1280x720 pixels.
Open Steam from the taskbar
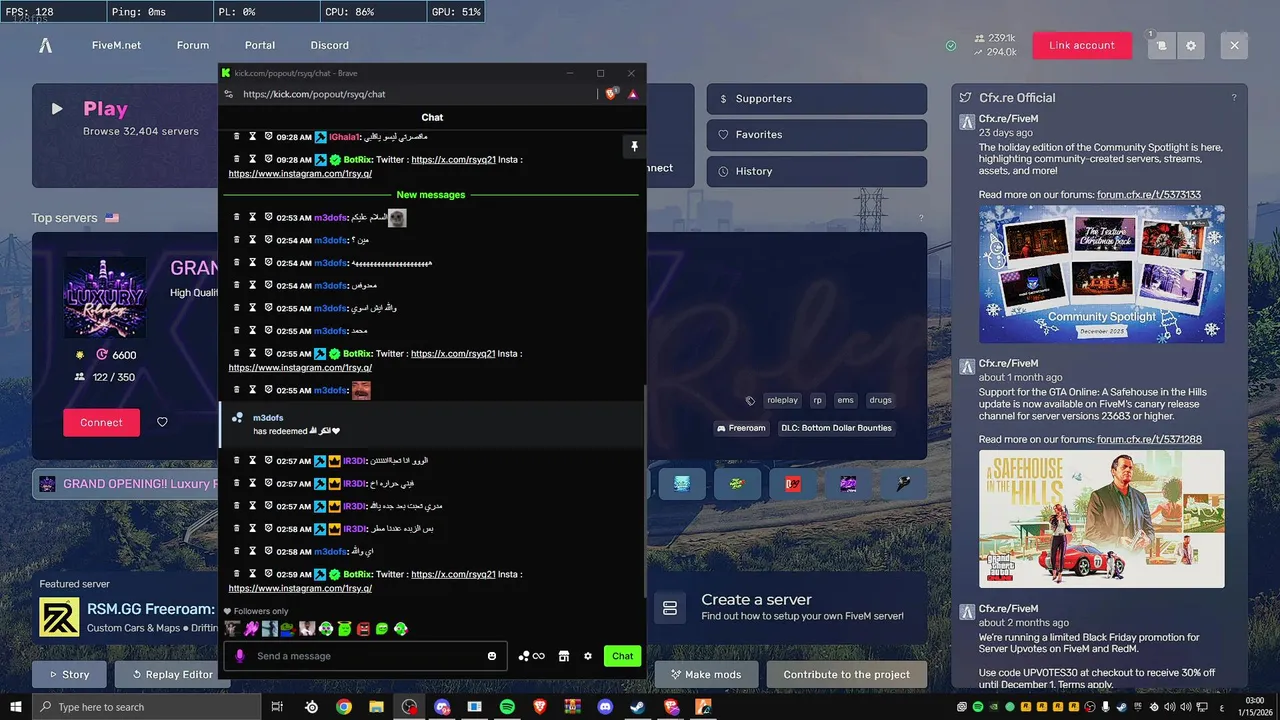point(637,706)
